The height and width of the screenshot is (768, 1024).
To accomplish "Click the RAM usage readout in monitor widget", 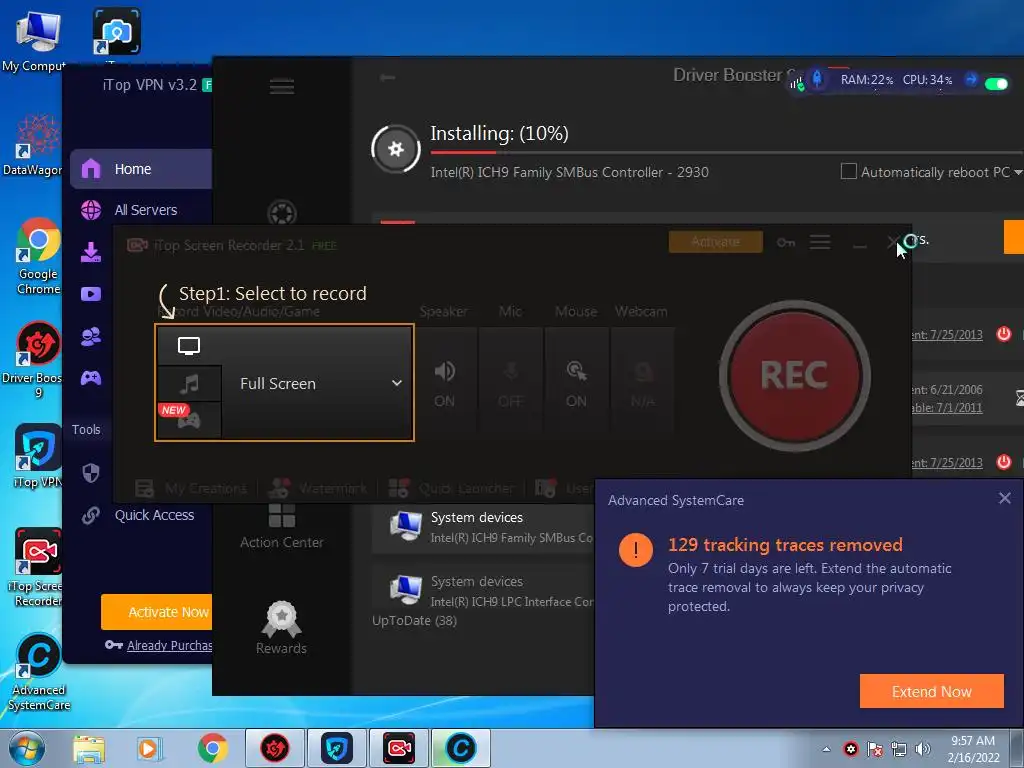I will (867, 80).
